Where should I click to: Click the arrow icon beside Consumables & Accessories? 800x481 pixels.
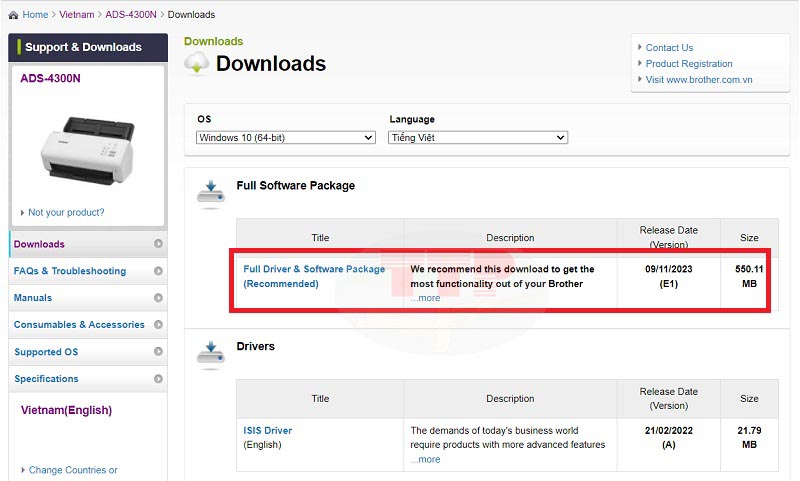158,325
